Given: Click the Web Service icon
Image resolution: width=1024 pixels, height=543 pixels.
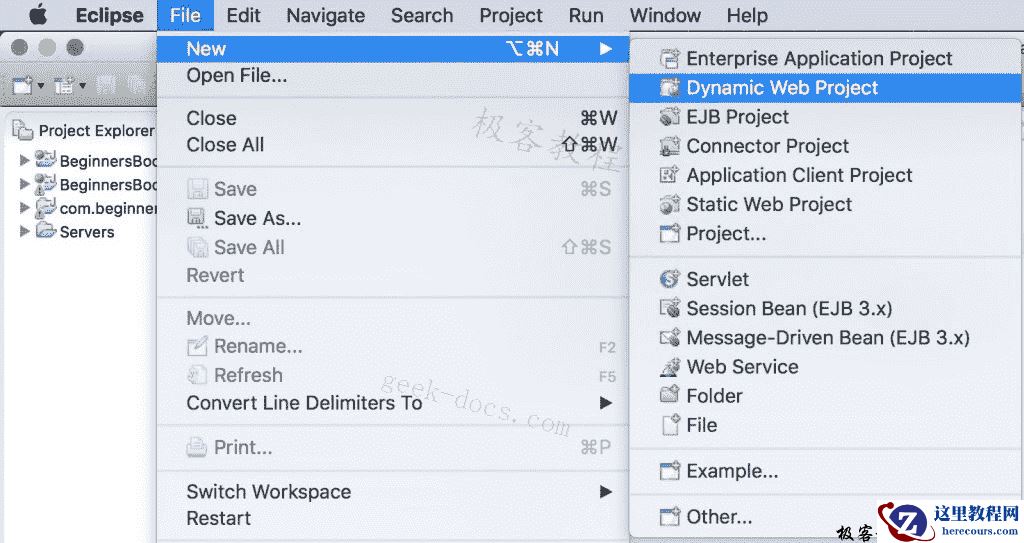Looking at the screenshot, I should [669, 367].
